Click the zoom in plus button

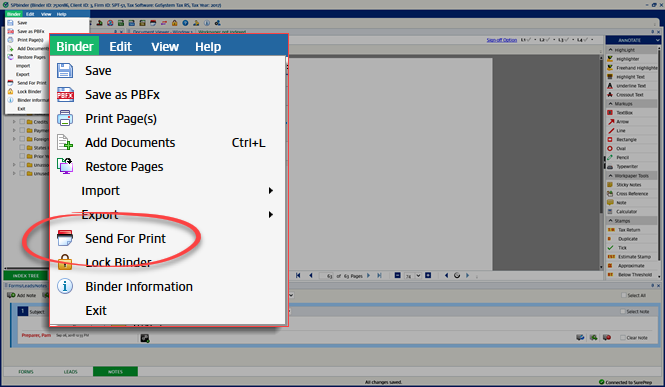click(428, 276)
